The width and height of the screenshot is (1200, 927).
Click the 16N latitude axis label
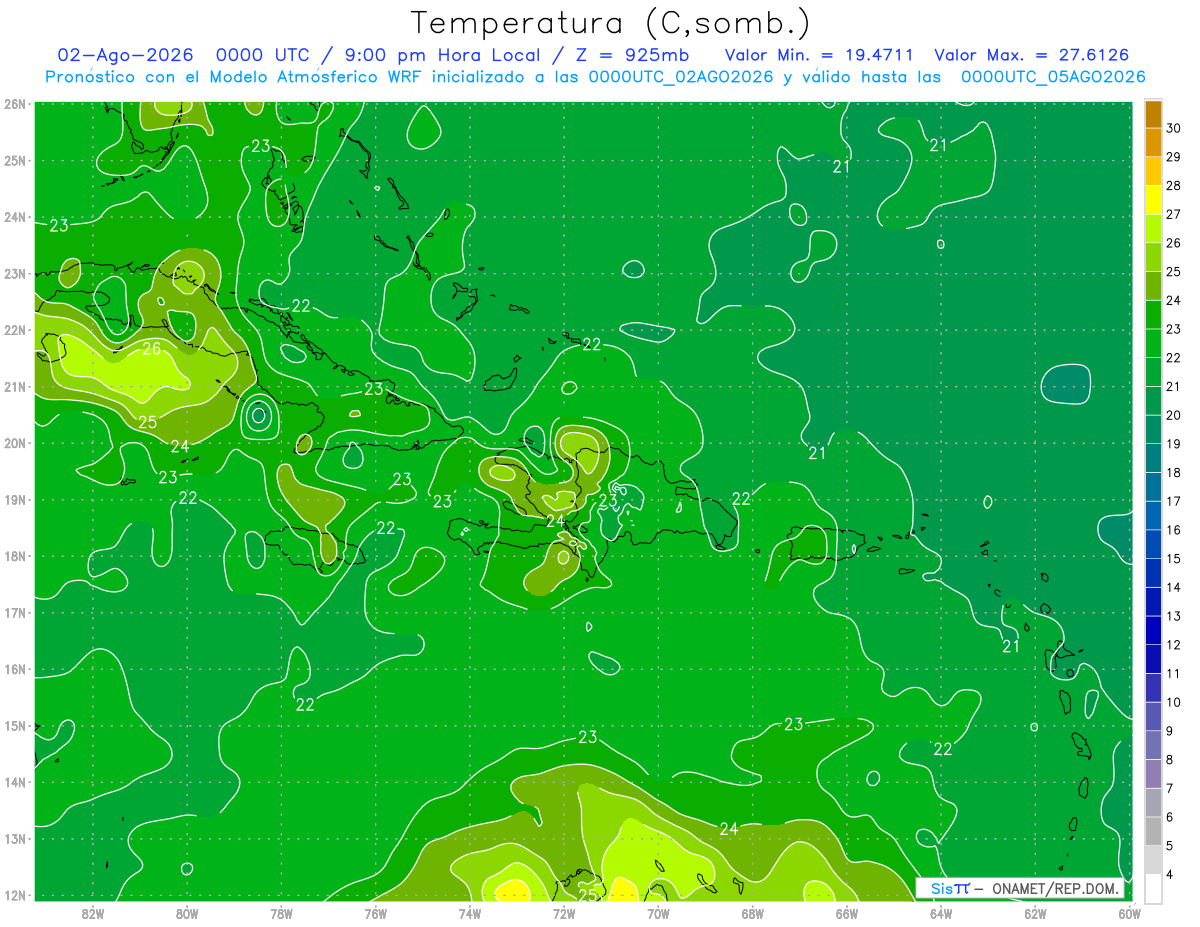tap(15, 670)
